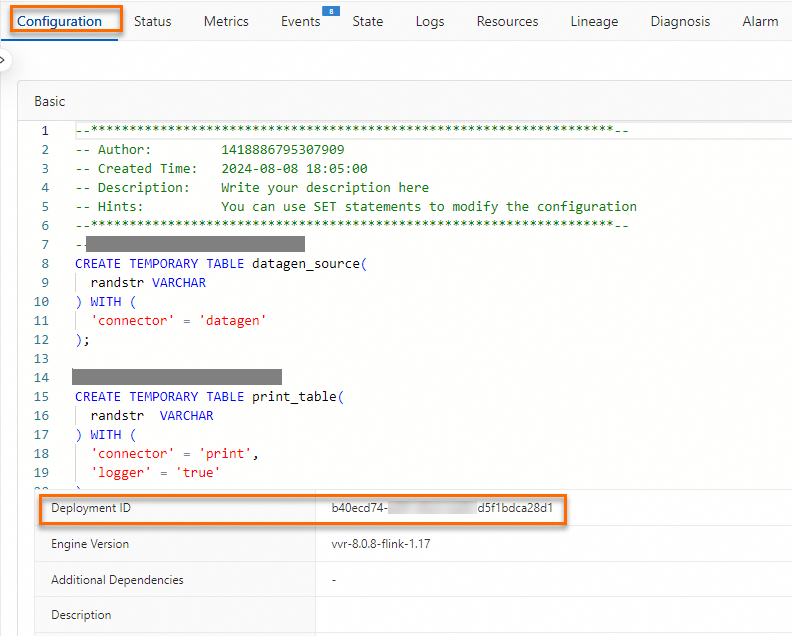Click CREATE TEMPORARY TABLE datagen_source line
The height and width of the screenshot is (636, 792).
coord(221,264)
